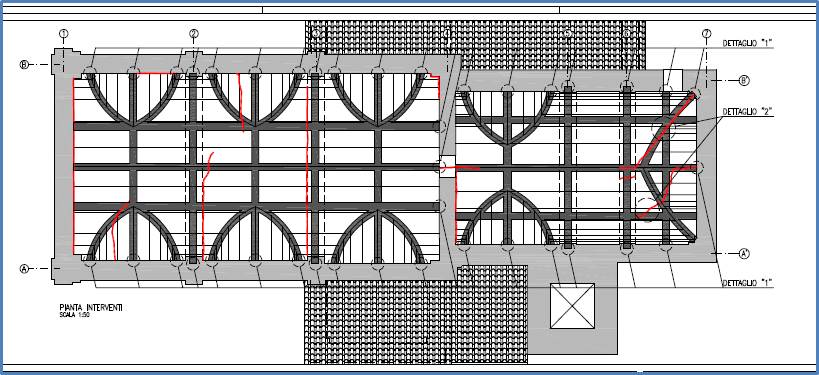
Task: Click grid axis bubble 1
Action: tap(64, 34)
